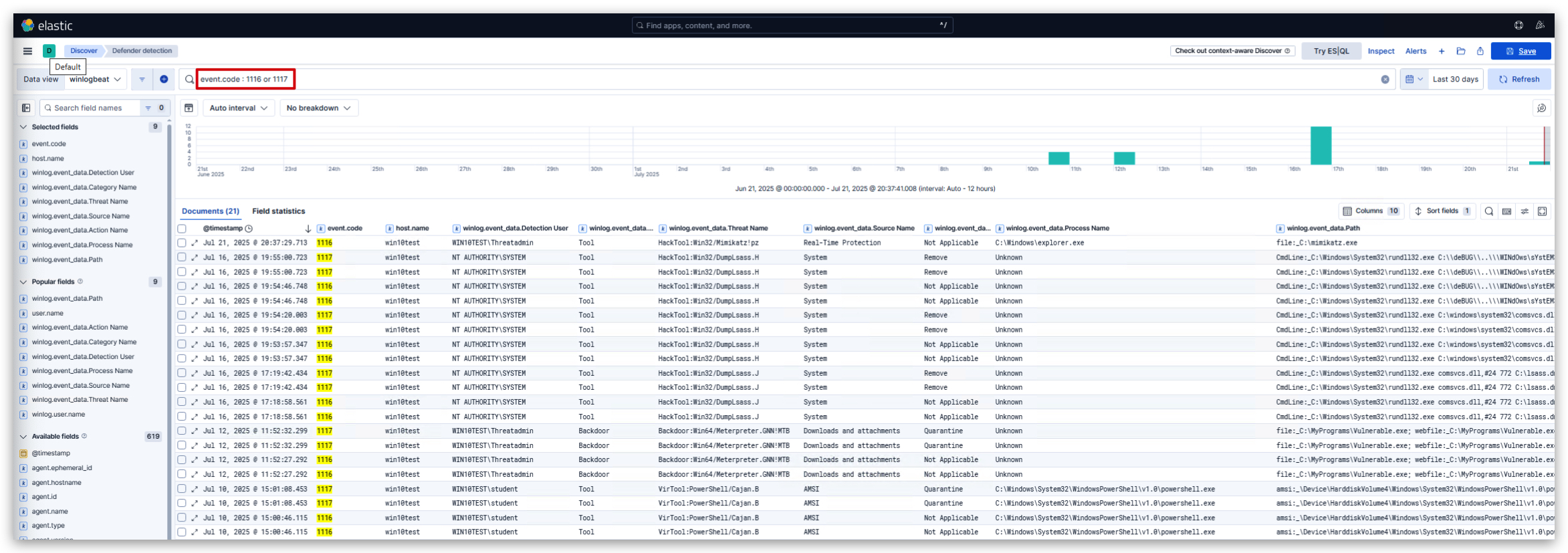1568x553 pixels.
Task: Click the Try ES|QL button
Action: [x=1331, y=51]
